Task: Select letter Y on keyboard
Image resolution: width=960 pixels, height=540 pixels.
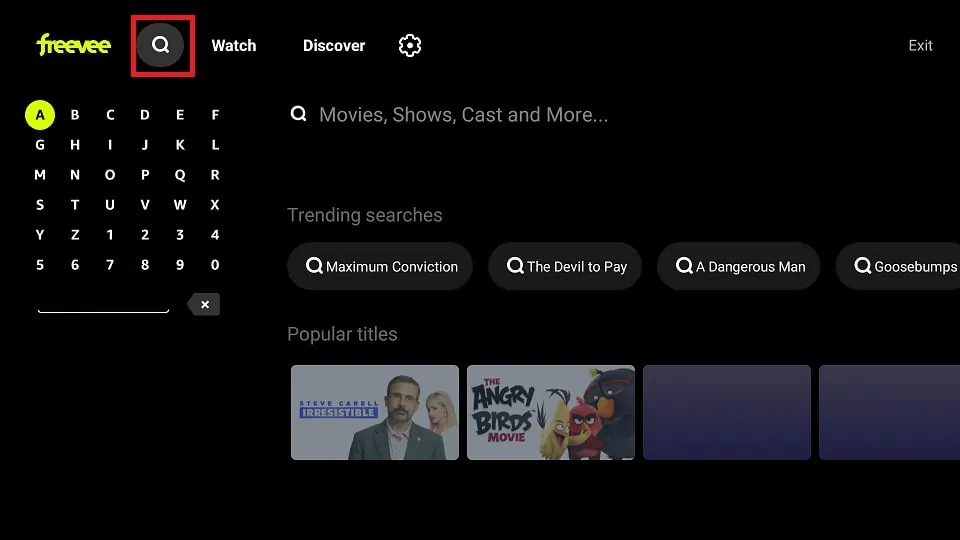Action: (40, 234)
